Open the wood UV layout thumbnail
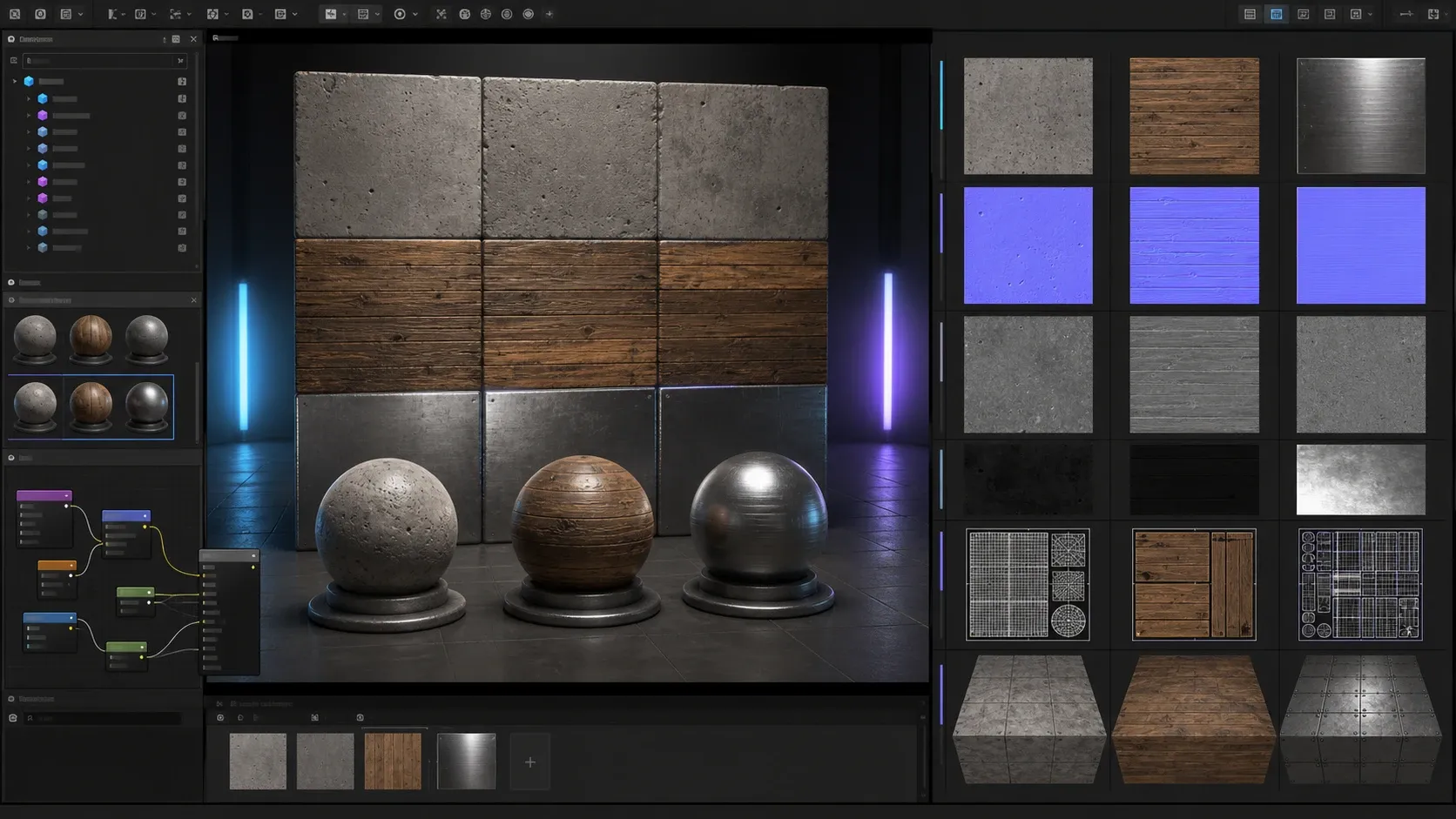This screenshot has width=1456, height=819. pos(1194,584)
